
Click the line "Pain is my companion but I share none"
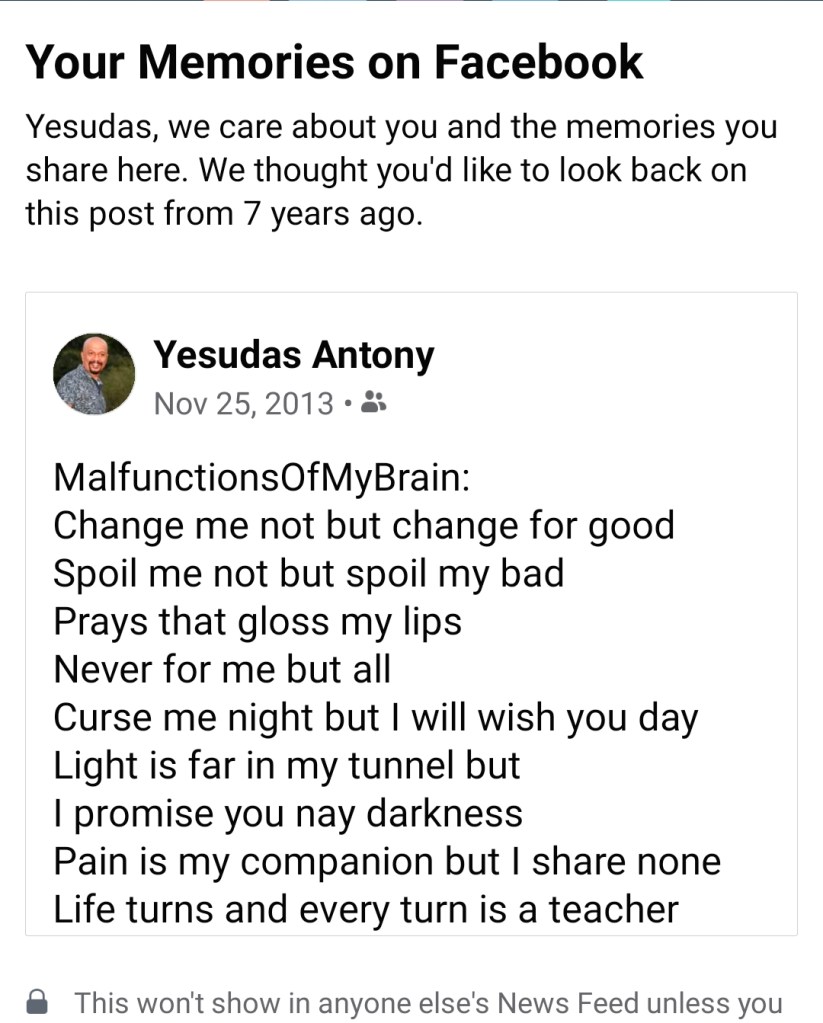coord(386,861)
